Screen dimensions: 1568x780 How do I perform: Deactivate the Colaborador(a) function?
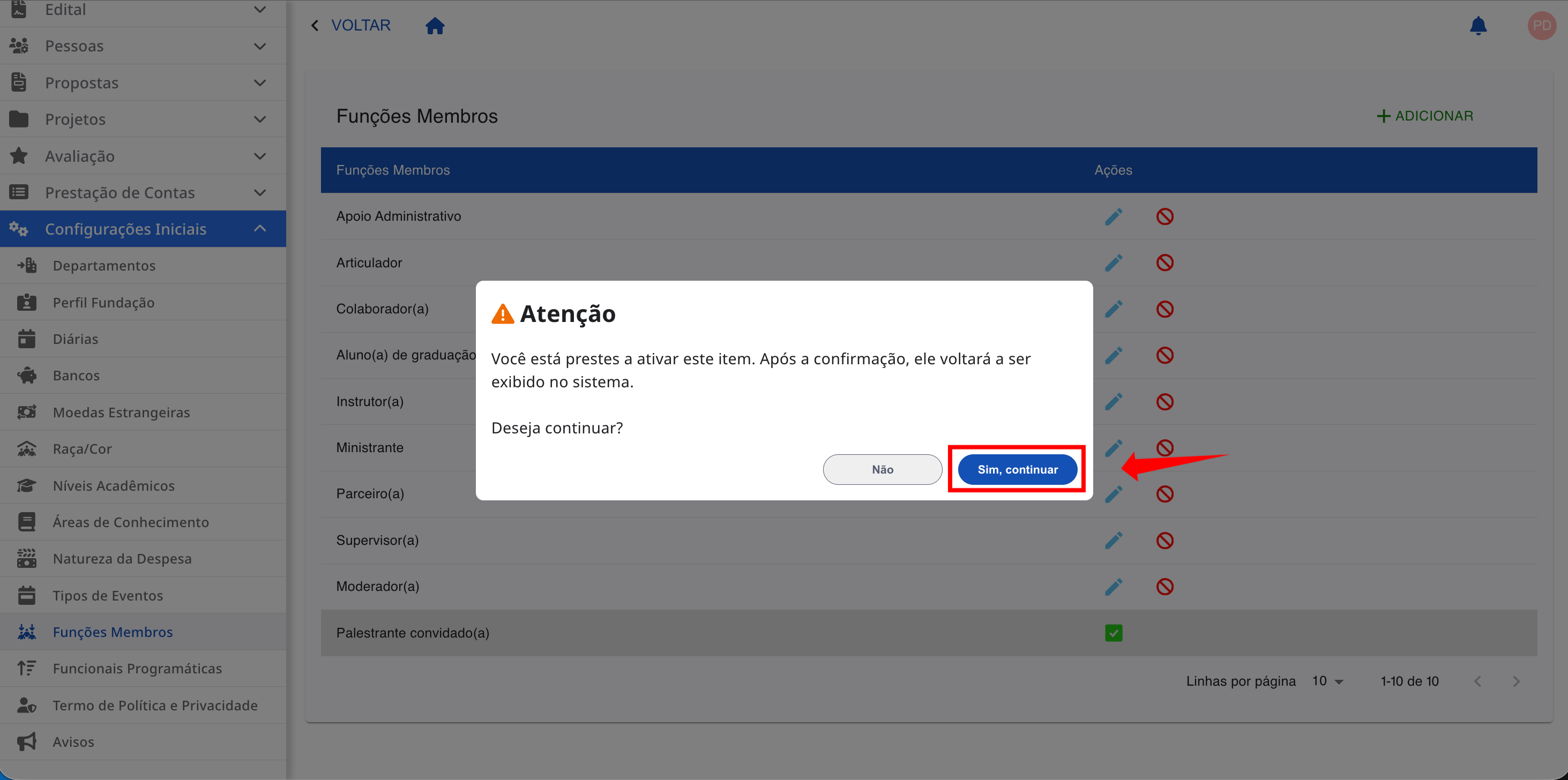tap(1164, 309)
